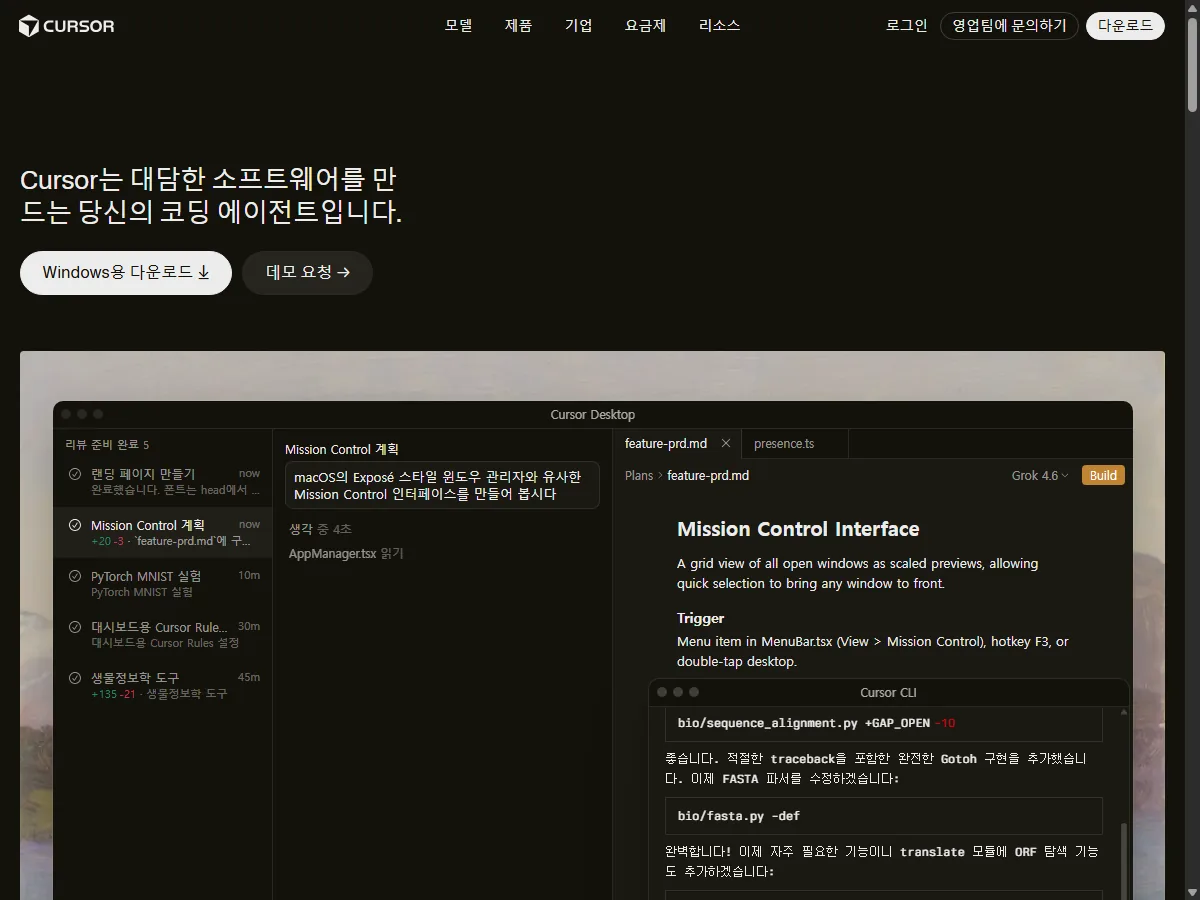The height and width of the screenshot is (900, 1200).
Task: Click the Cursor는 대담한 소프트웨어 headline
Action: click(x=211, y=196)
